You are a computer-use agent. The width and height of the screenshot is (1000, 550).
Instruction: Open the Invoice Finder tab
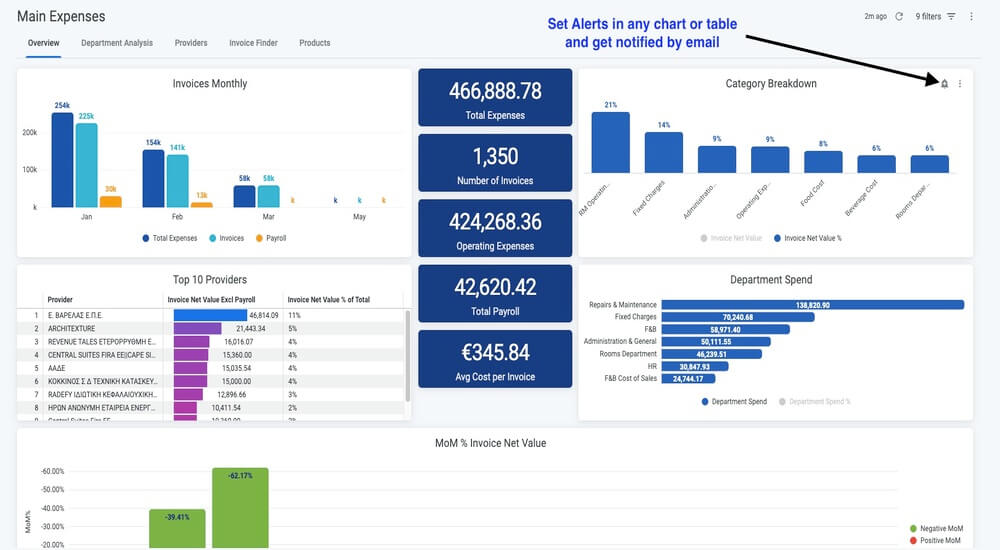coord(253,43)
